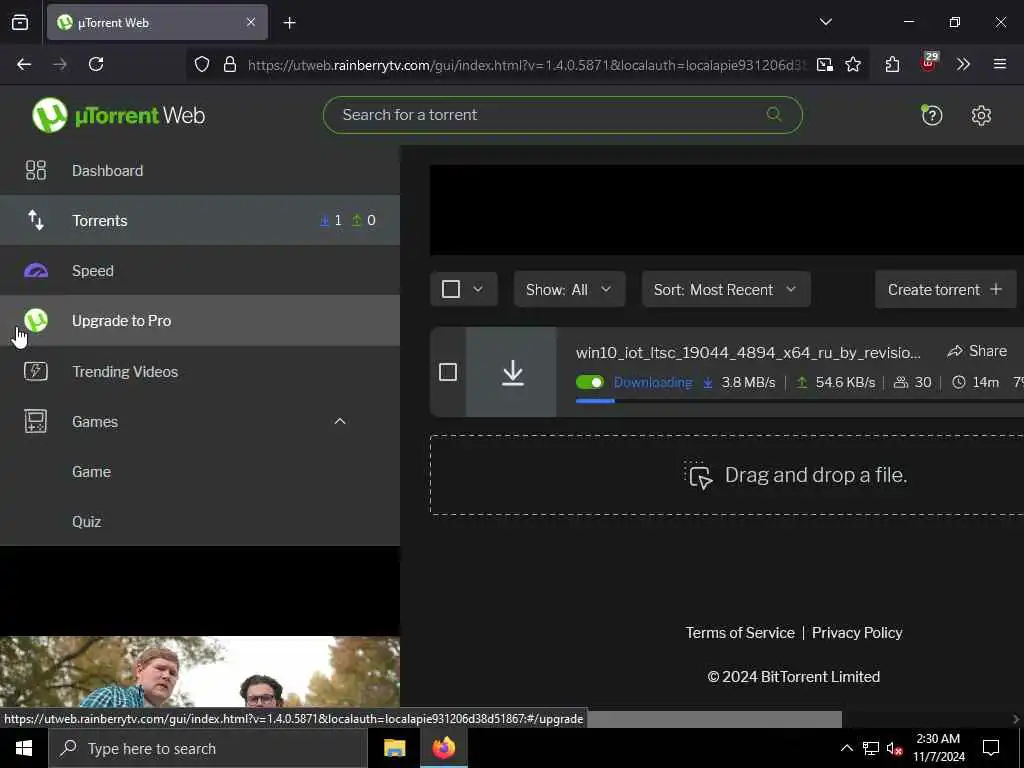Click the padlock site info icon
This screenshot has height=768, width=1024.
point(229,64)
